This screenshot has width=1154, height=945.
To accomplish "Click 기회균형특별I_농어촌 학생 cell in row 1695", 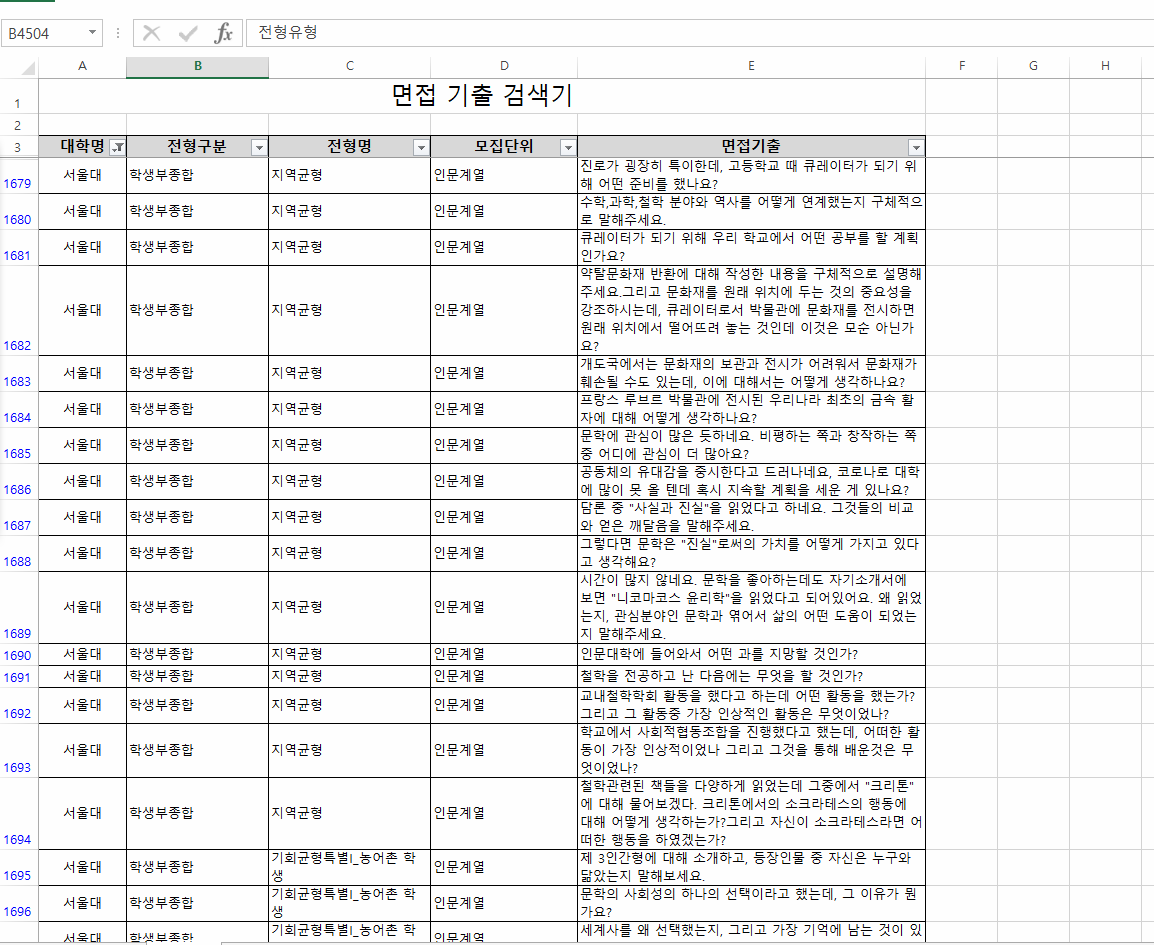I will (350, 867).
